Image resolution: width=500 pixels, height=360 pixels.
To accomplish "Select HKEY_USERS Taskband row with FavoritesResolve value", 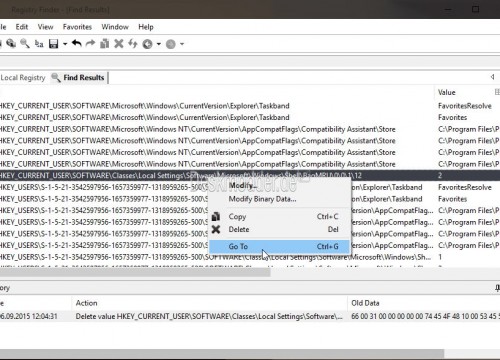I will click(250, 187).
